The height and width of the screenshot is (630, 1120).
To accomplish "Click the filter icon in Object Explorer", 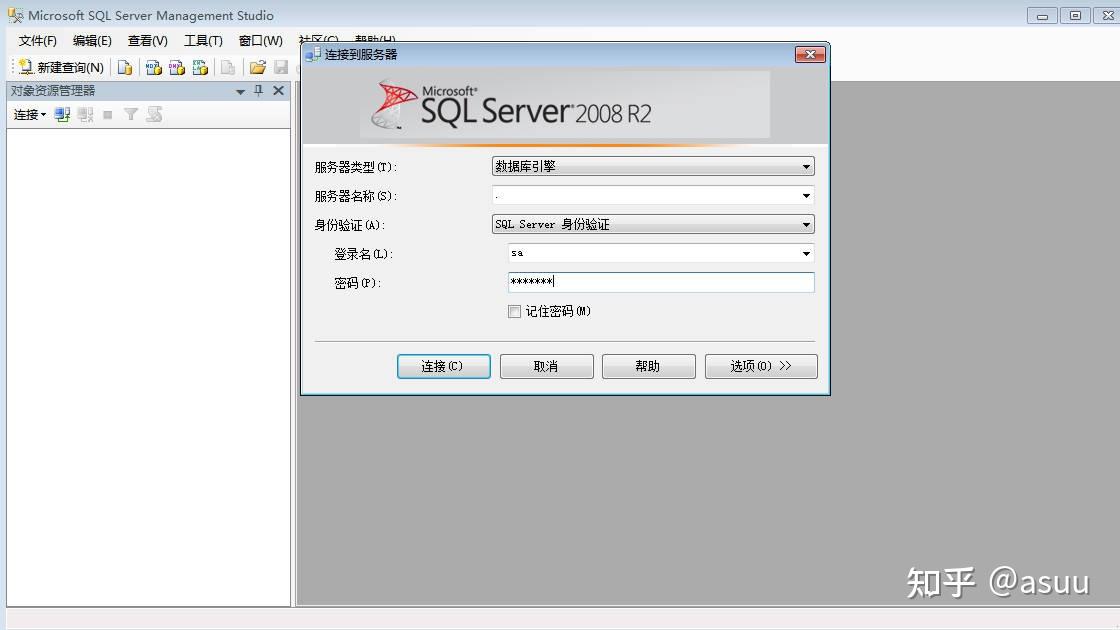I will [130, 113].
